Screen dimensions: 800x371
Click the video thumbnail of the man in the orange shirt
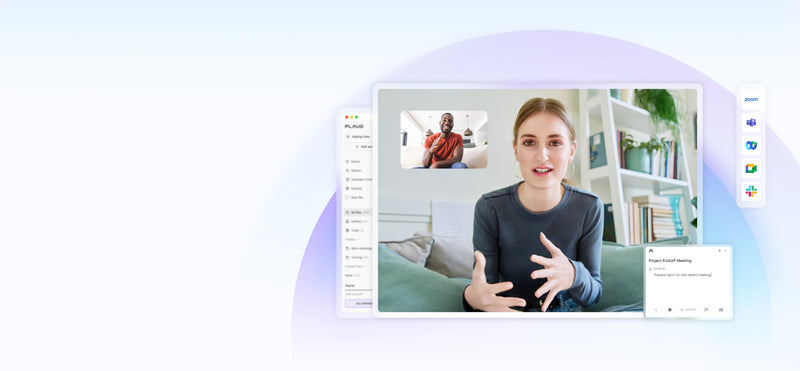(x=444, y=139)
